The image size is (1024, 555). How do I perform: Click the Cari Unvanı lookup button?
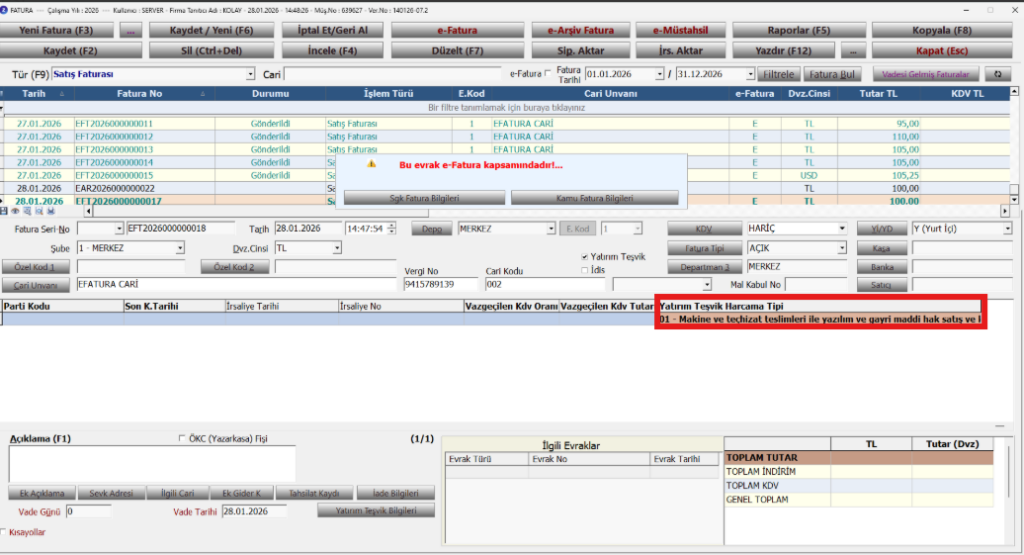(x=35, y=285)
